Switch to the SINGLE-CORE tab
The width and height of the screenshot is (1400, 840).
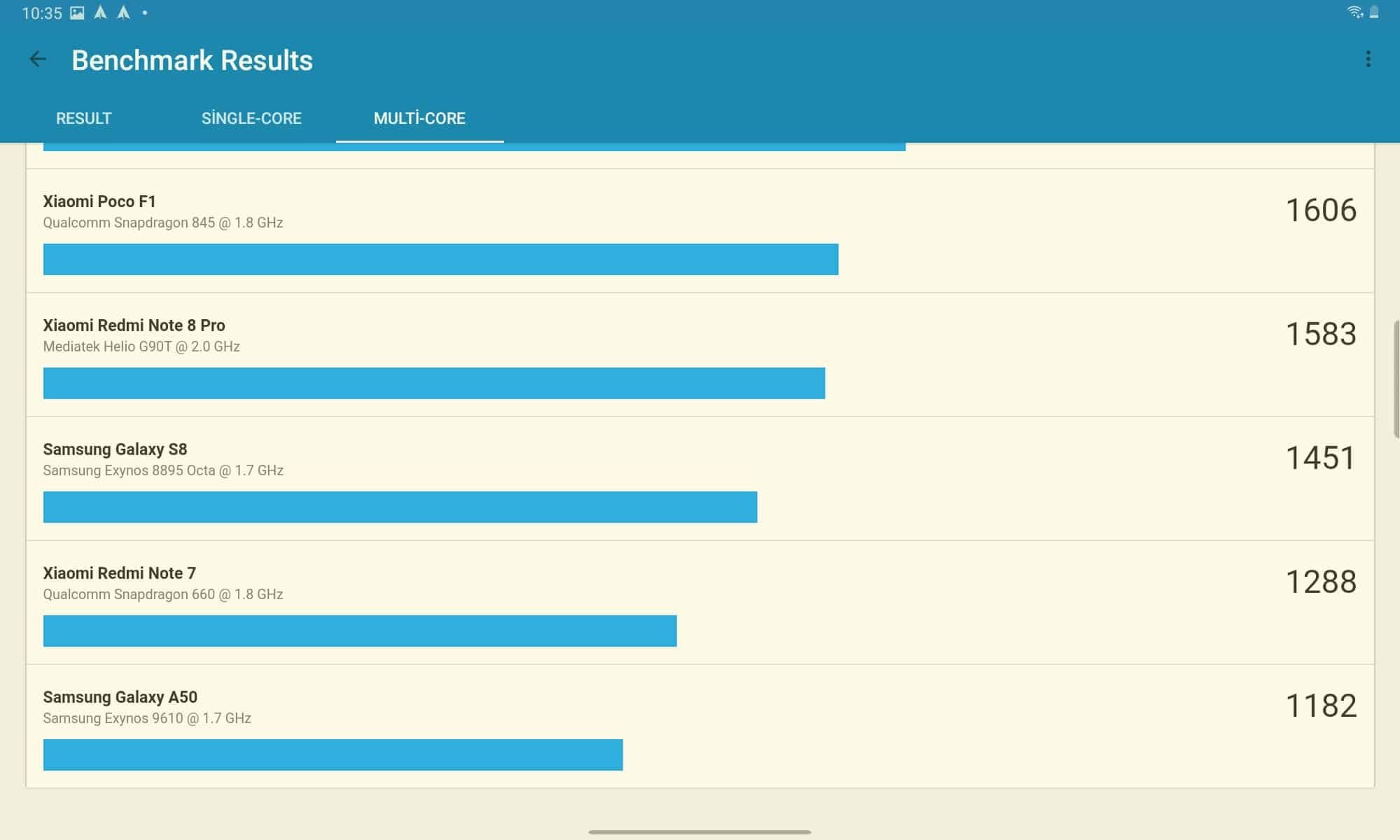[251, 118]
